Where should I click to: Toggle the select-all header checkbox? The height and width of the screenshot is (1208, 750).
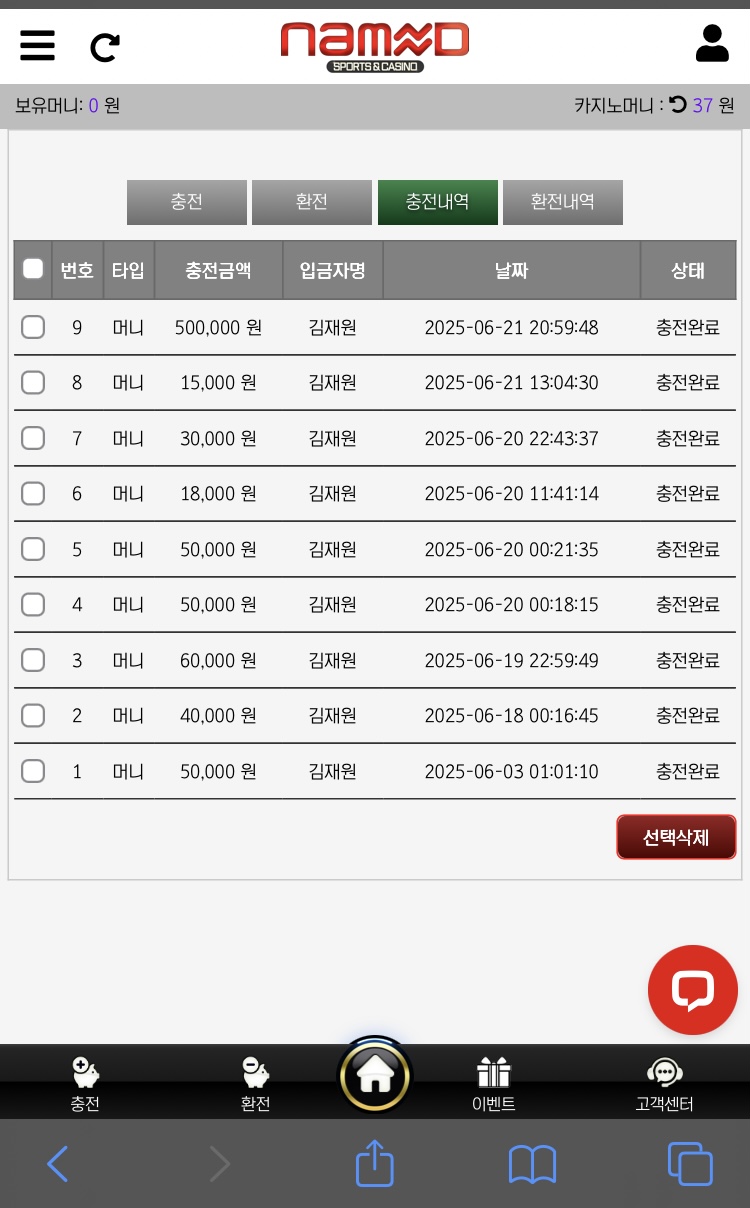coord(33,268)
